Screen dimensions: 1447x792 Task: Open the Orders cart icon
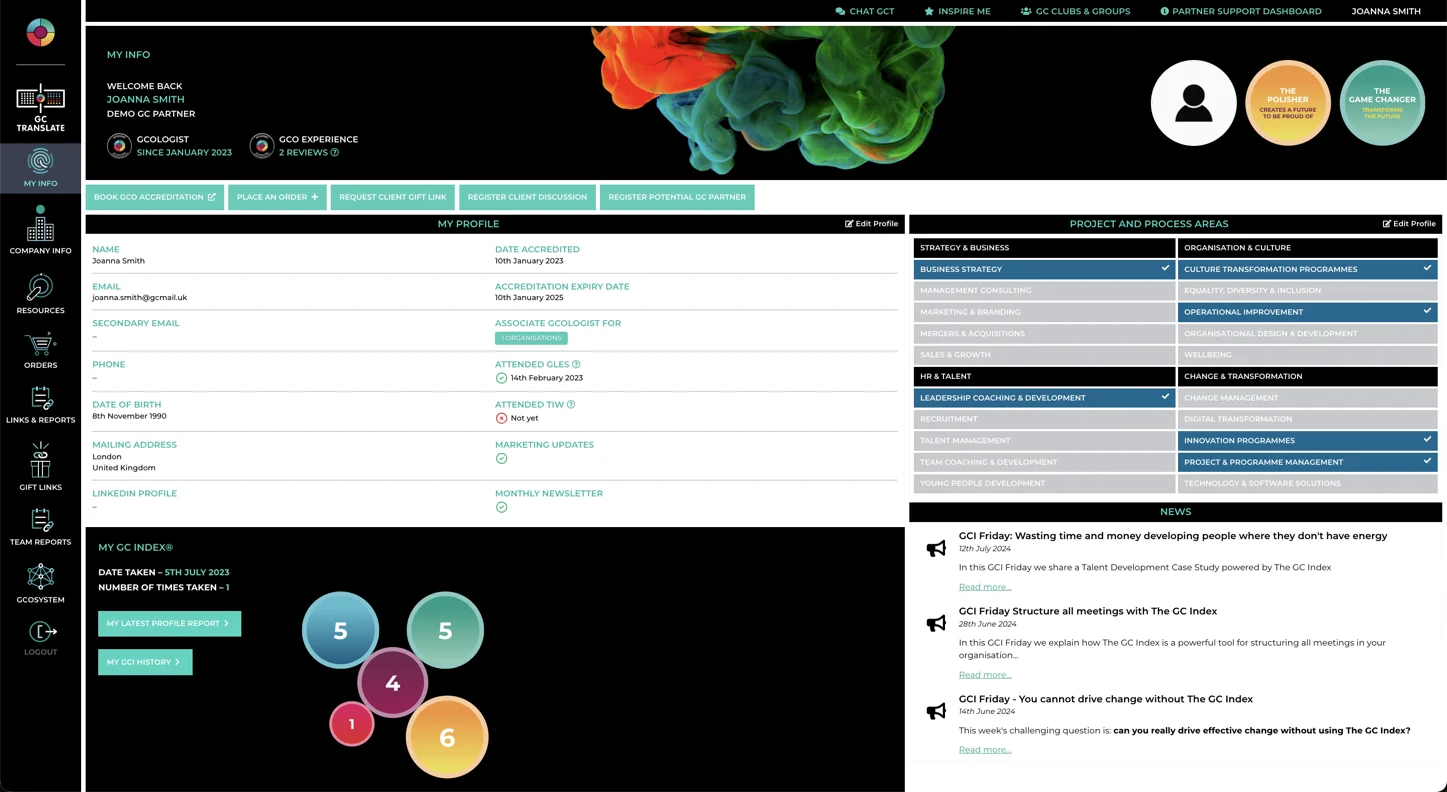pyautogui.click(x=40, y=345)
